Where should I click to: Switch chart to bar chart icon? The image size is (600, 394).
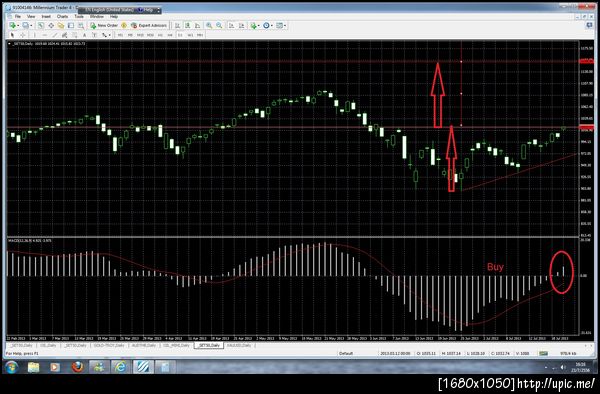178,26
